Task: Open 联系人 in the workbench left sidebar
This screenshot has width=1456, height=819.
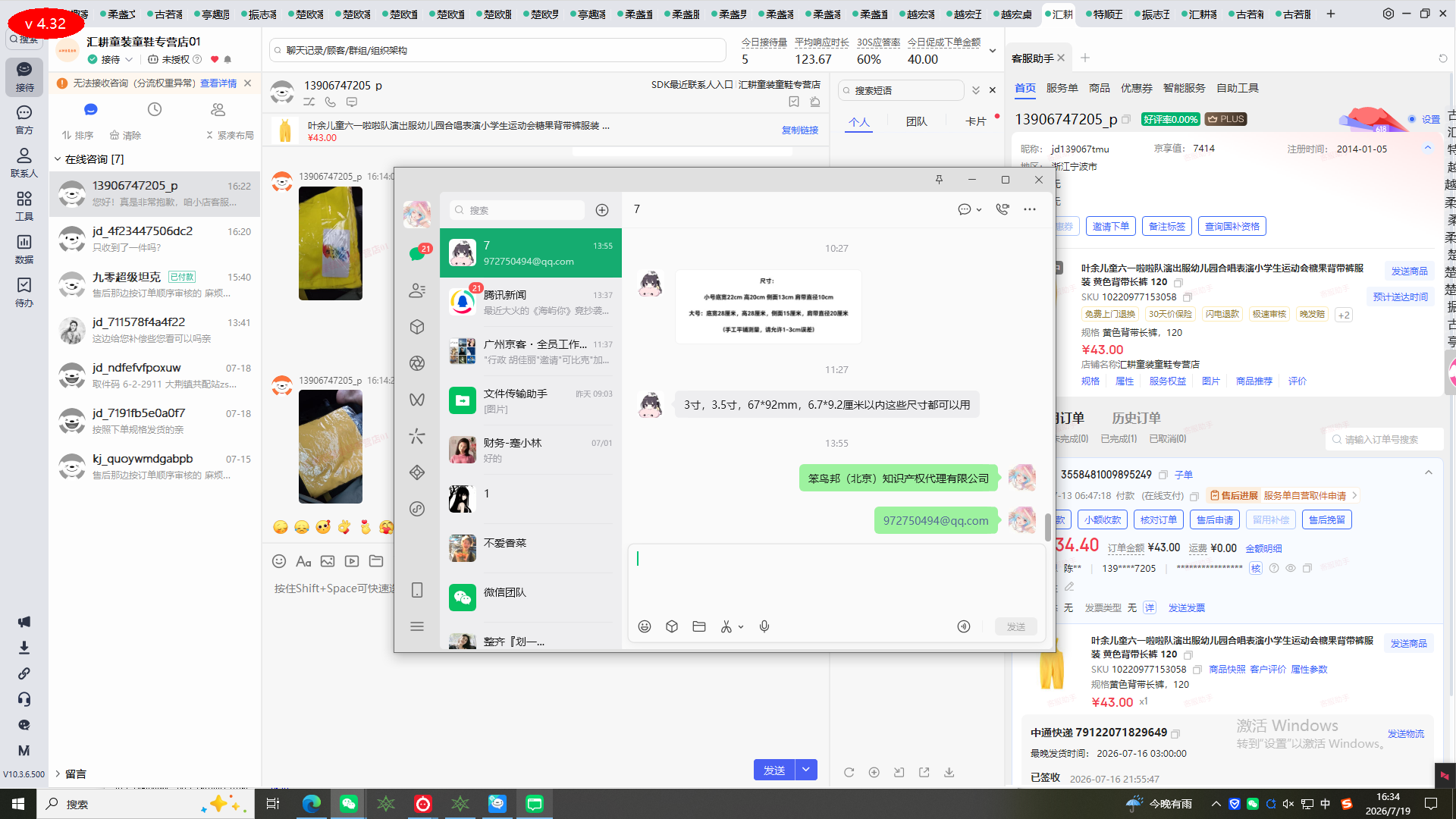Action: [x=24, y=163]
